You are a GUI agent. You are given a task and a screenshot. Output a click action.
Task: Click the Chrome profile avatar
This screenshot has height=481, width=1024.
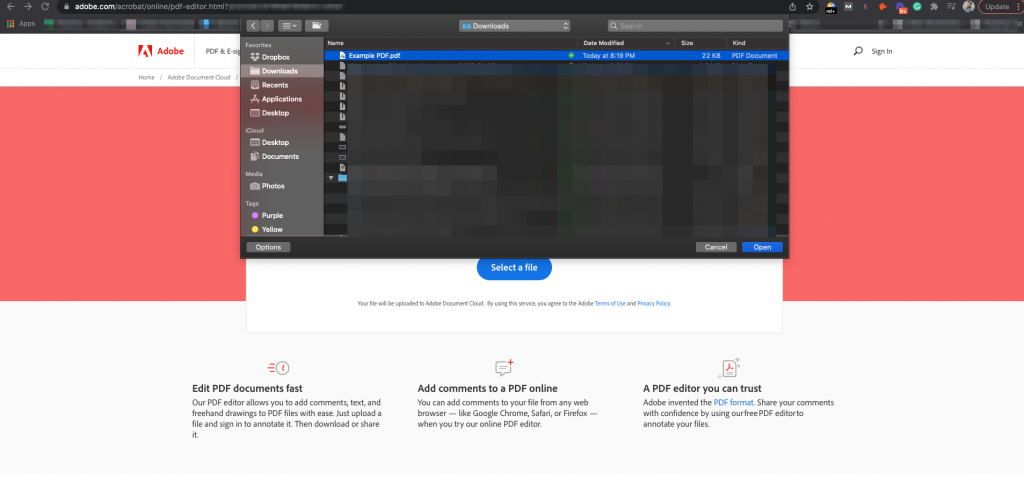pos(968,7)
